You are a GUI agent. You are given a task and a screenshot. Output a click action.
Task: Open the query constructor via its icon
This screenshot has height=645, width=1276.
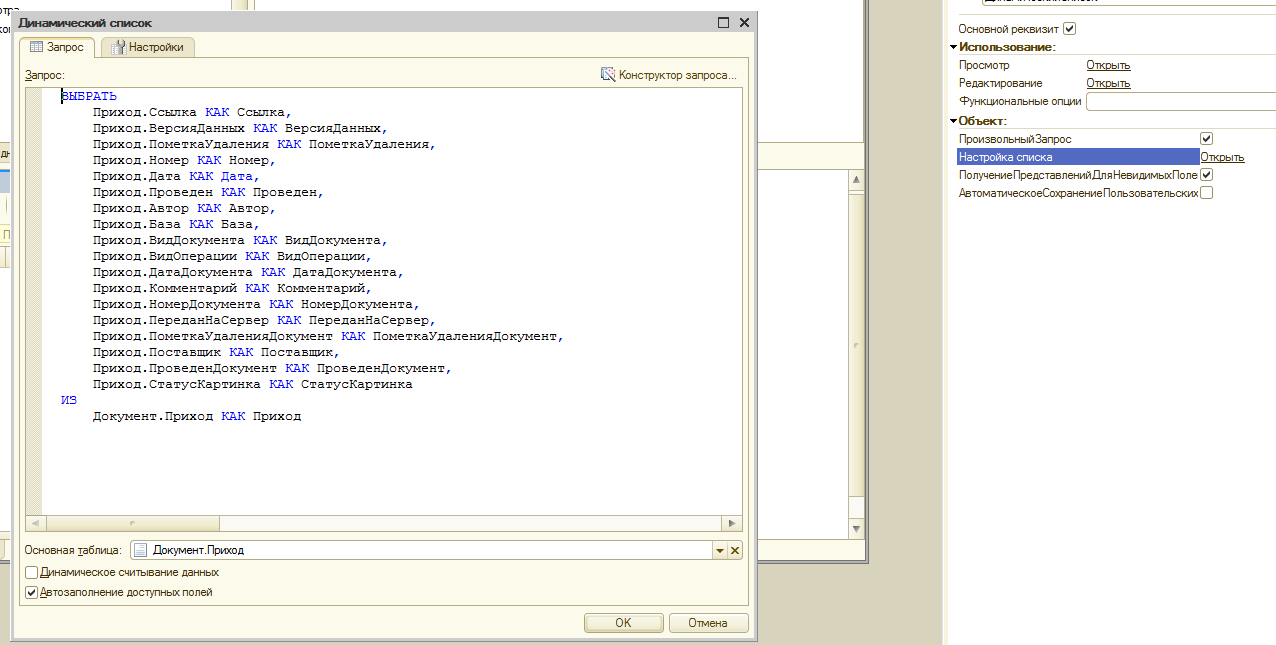click(x=608, y=75)
